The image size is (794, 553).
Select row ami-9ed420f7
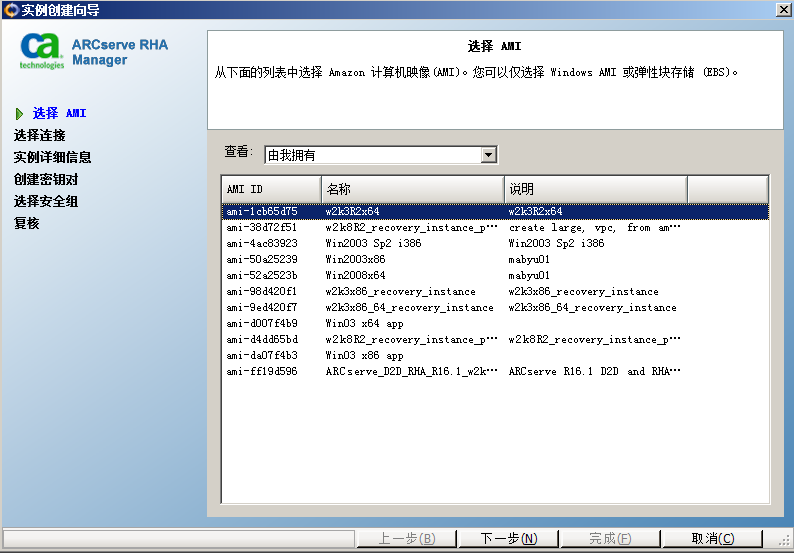495,307
